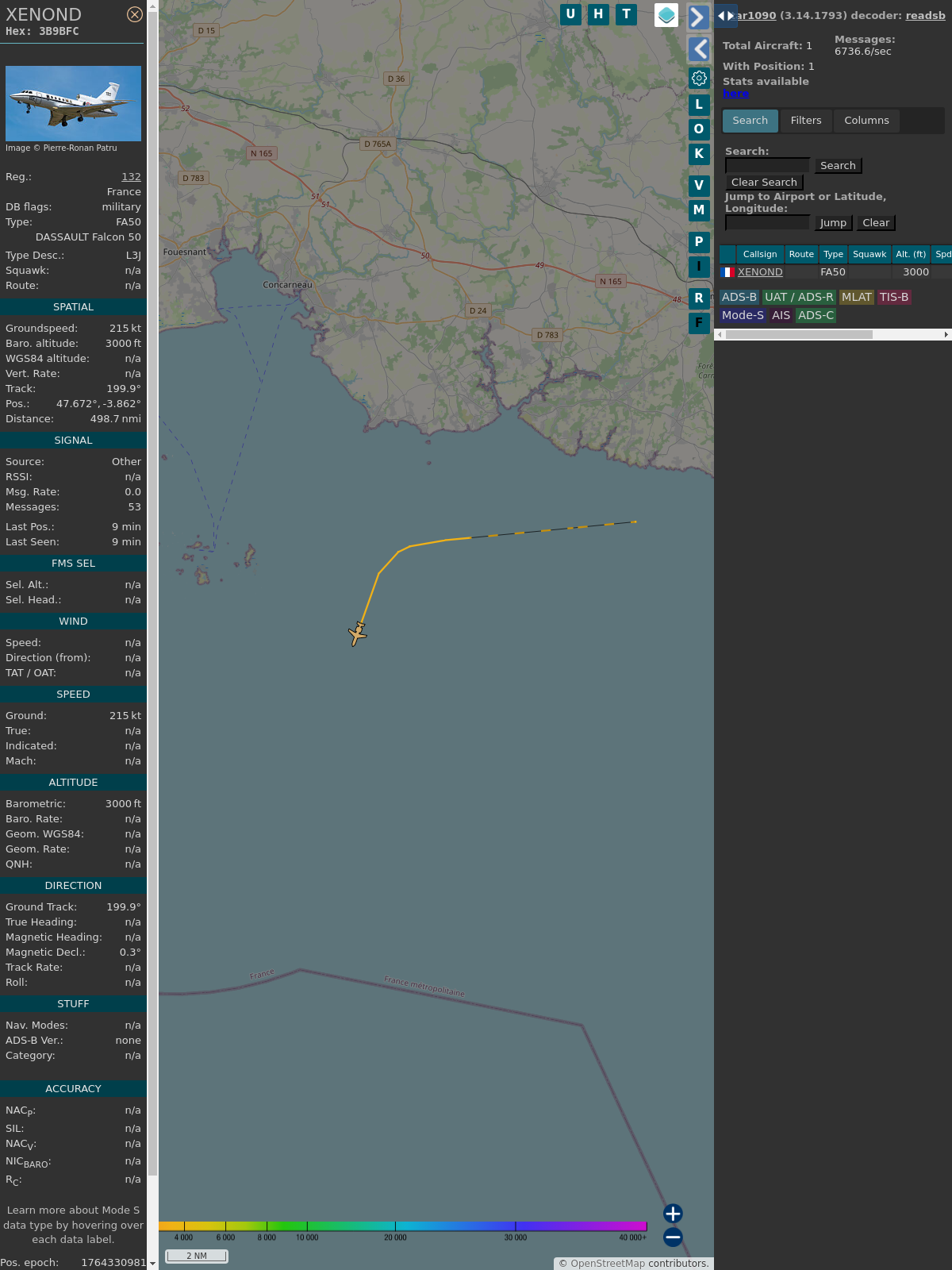This screenshot has height=1270, width=952.
Task: Click the altitude color scale bar
Action: [x=403, y=1226]
